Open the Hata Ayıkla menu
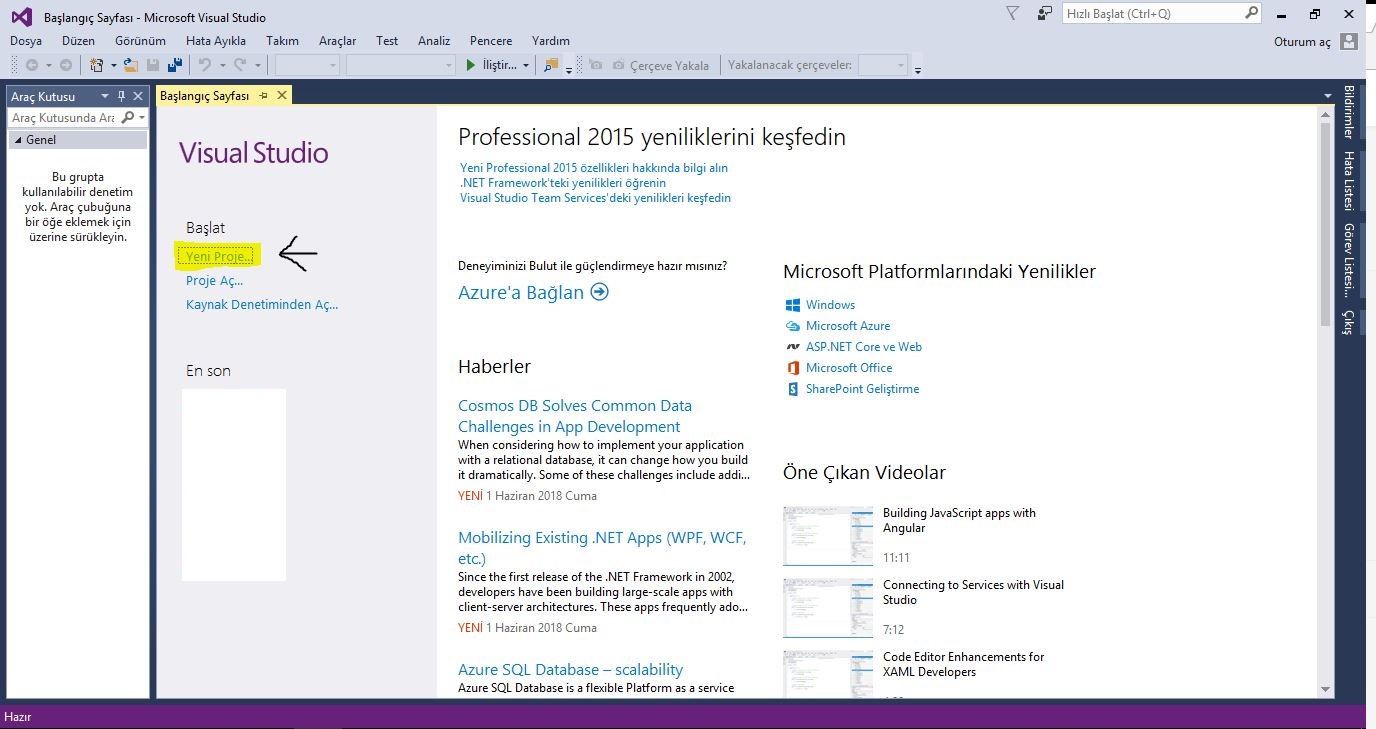This screenshot has width=1376, height=729. 216,41
